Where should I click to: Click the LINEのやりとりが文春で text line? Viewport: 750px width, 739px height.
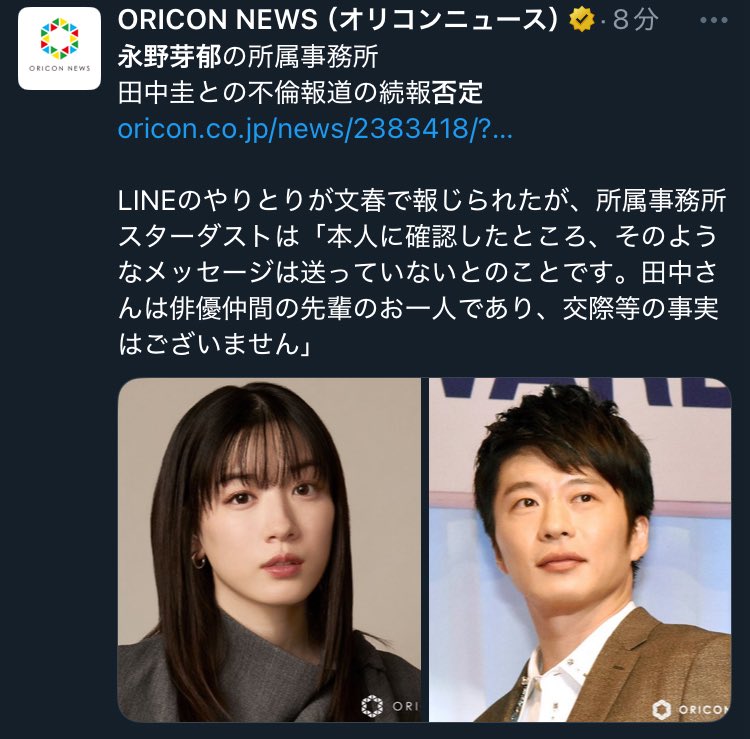422,200
